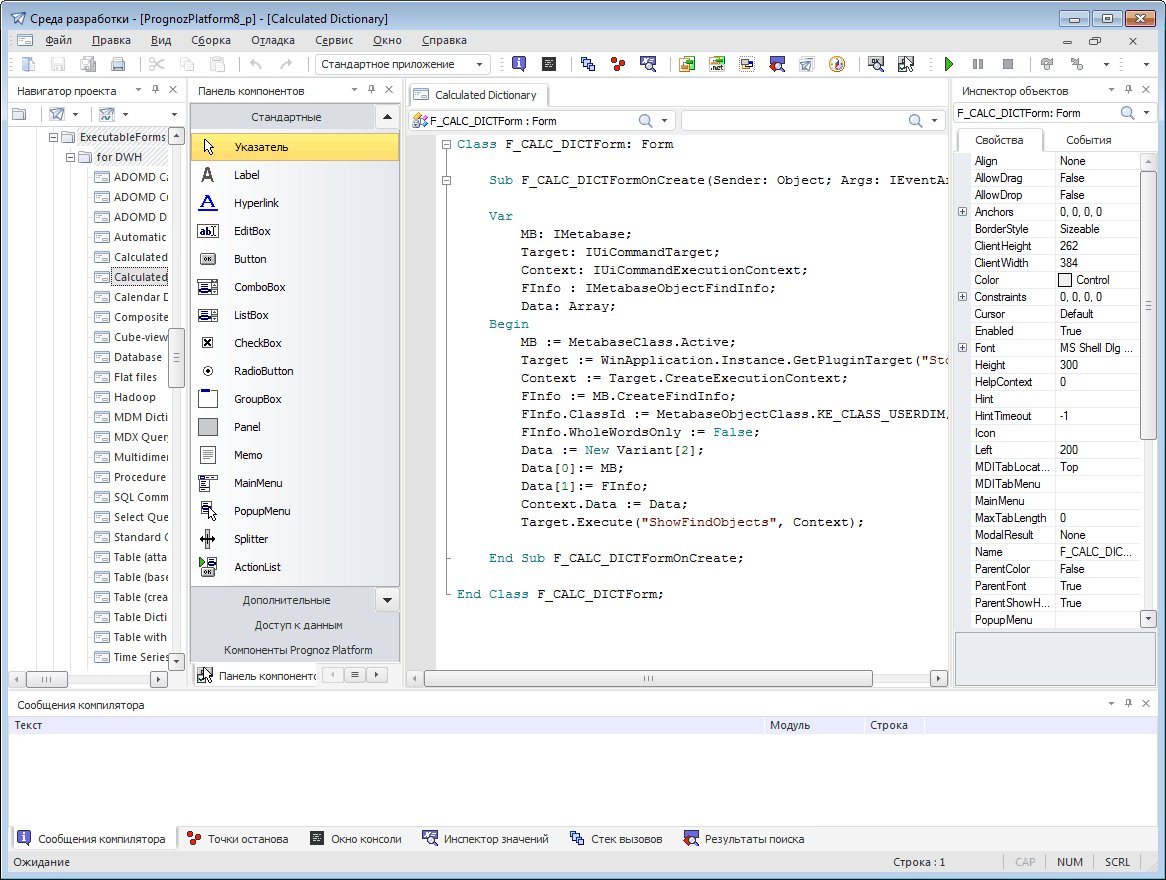Click the Color property Control swatch
This screenshot has width=1166, height=880.
[1066, 280]
